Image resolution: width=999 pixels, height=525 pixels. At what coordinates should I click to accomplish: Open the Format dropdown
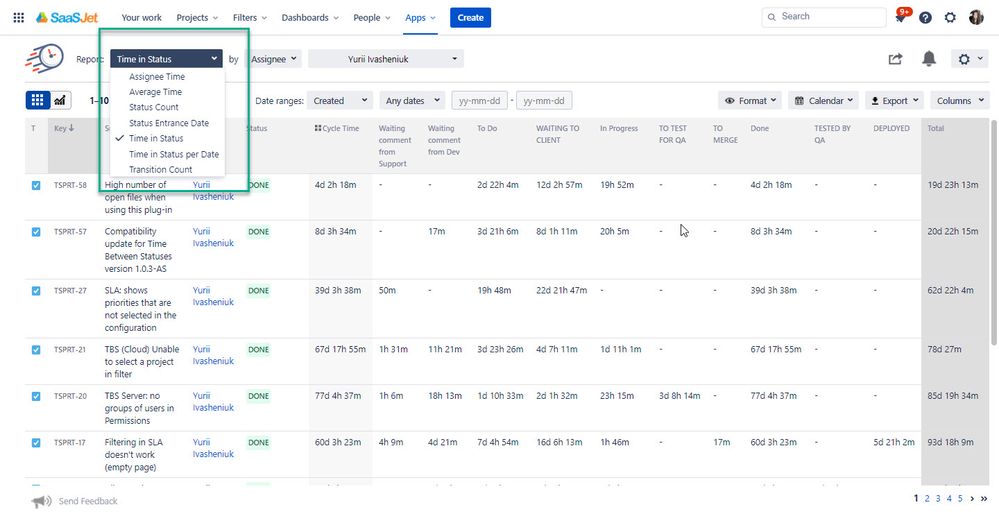(751, 101)
